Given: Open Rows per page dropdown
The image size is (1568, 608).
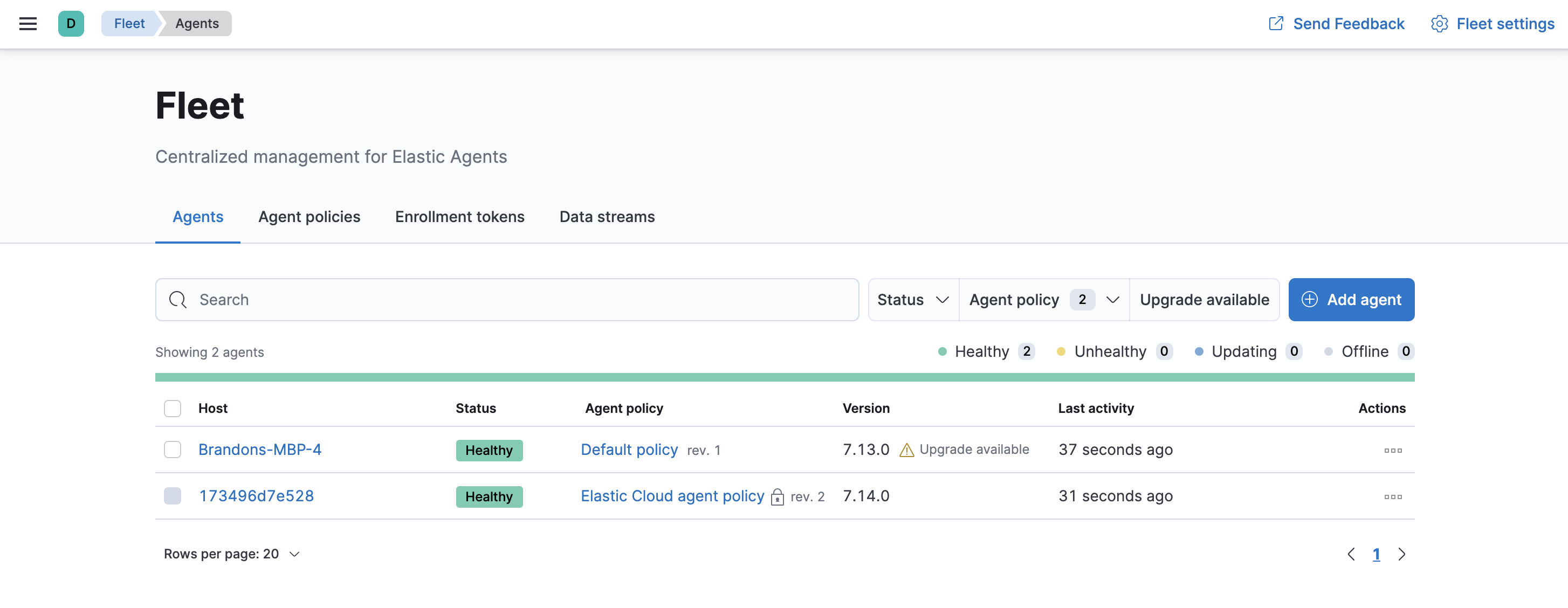Looking at the screenshot, I should tap(232, 554).
